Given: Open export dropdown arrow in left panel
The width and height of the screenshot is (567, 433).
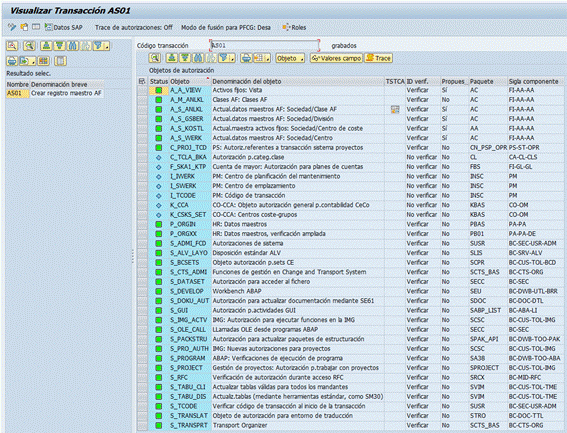Looking at the screenshot, I should [33, 62].
